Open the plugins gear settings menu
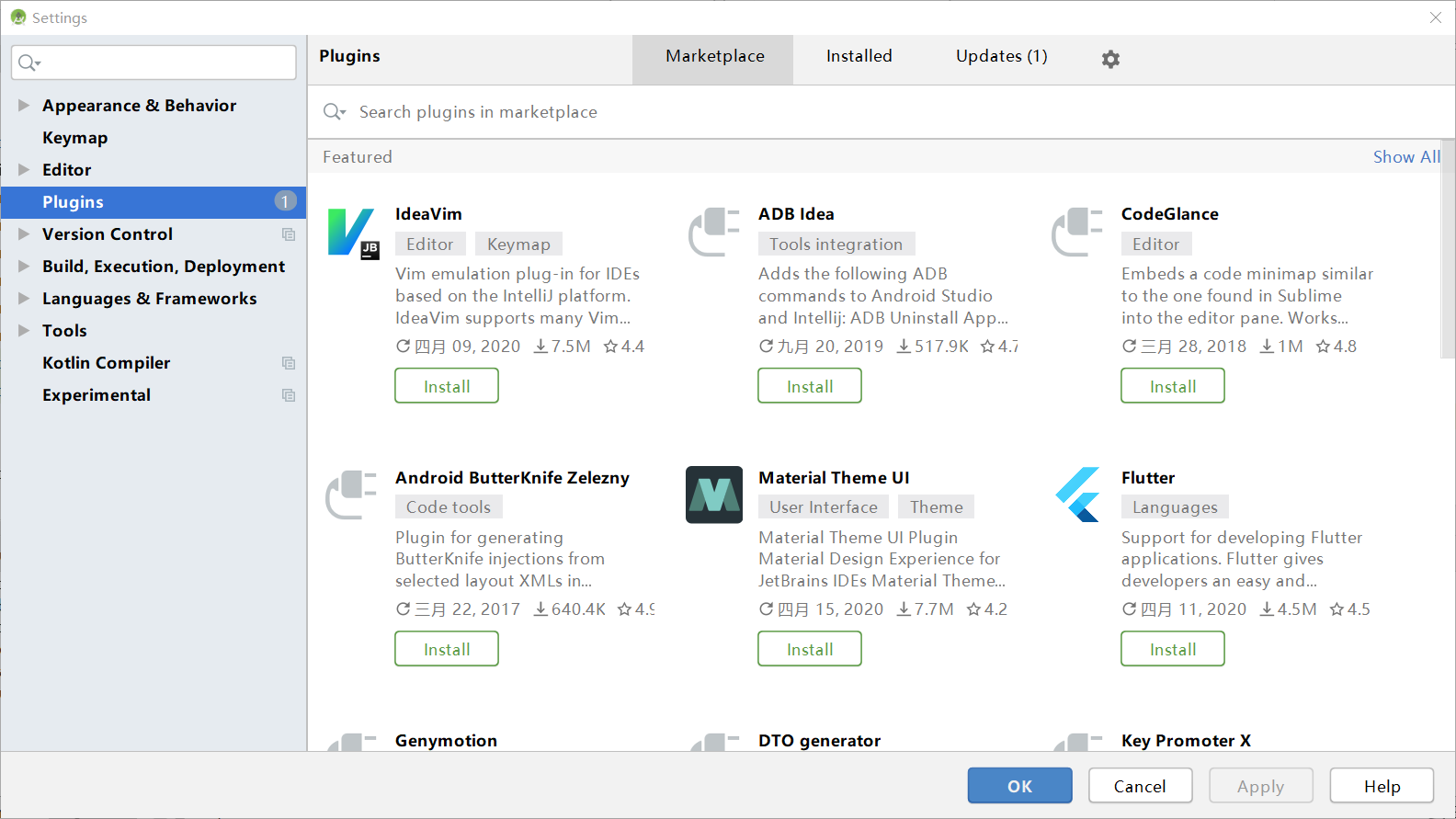Image resolution: width=1456 pixels, height=819 pixels. click(x=1110, y=59)
